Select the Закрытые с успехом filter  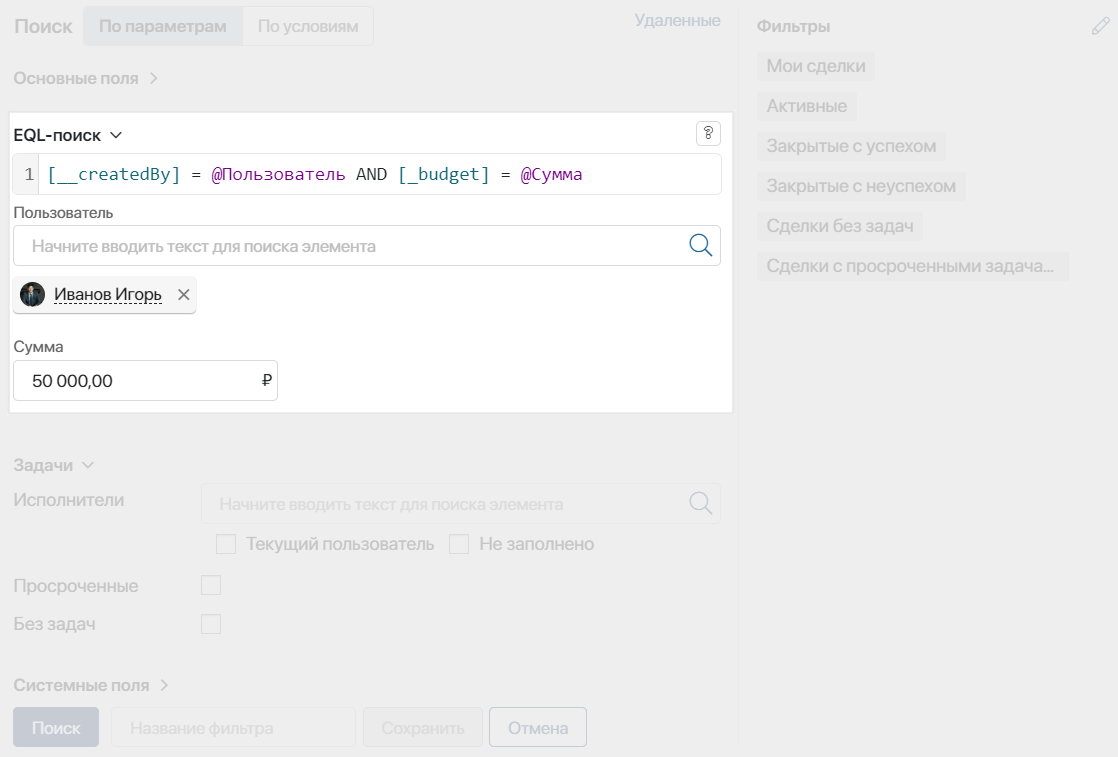point(851,146)
